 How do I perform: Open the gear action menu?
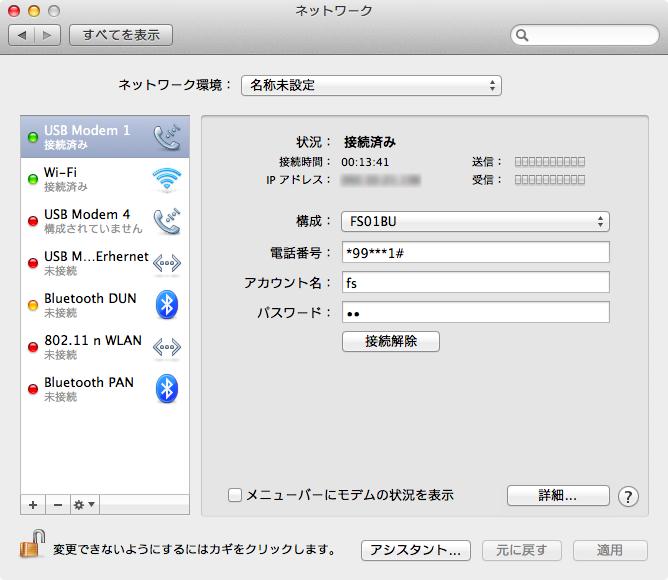[x=84, y=505]
